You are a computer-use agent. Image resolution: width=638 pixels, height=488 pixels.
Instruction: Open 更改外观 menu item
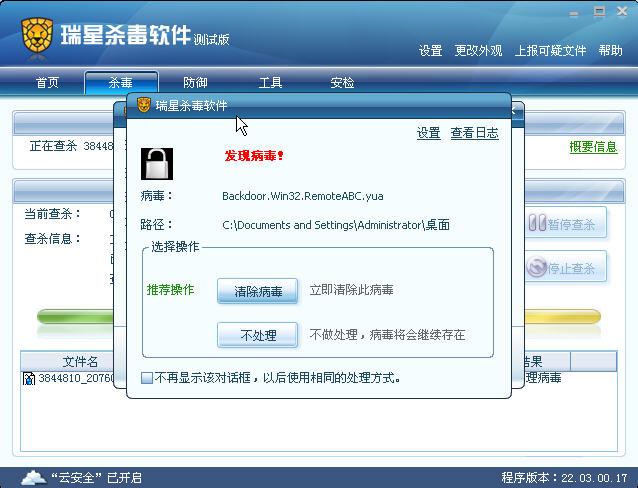tap(478, 51)
